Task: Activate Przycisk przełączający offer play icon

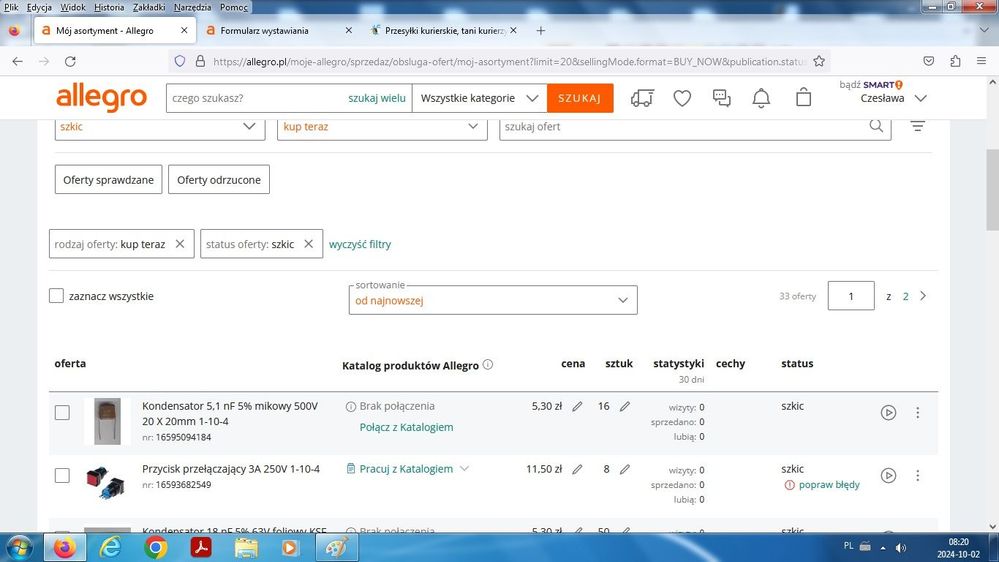Action: (888, 475)
